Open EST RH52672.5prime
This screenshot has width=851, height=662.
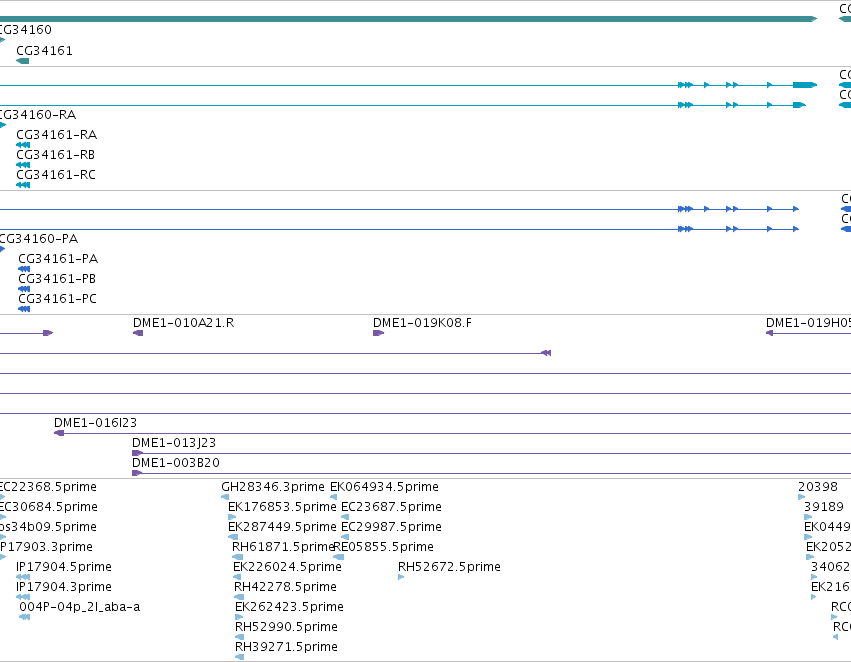(449, 567)
